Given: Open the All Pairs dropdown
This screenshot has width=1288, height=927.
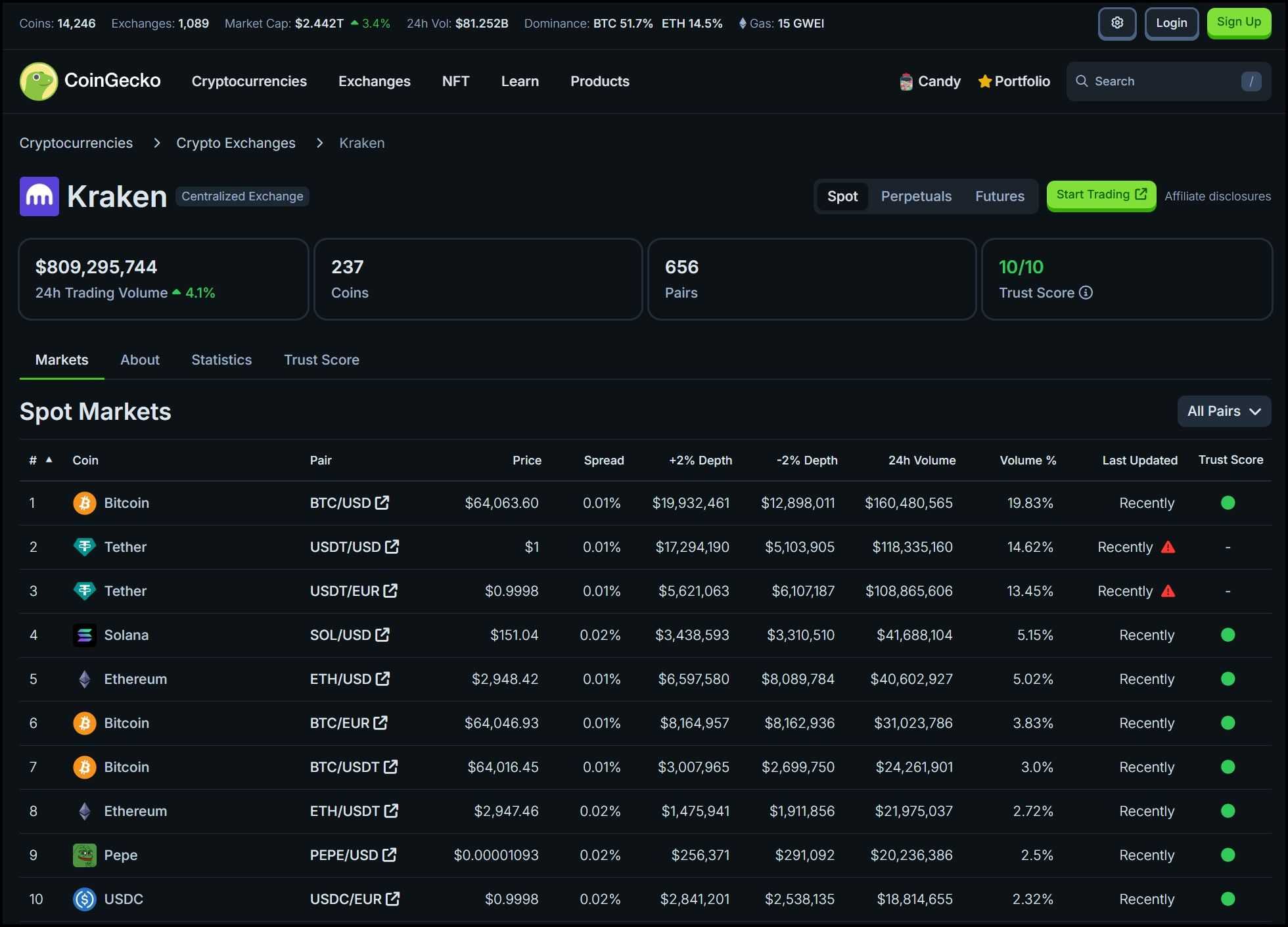Looking at the screenshot, I should 1224,411.
